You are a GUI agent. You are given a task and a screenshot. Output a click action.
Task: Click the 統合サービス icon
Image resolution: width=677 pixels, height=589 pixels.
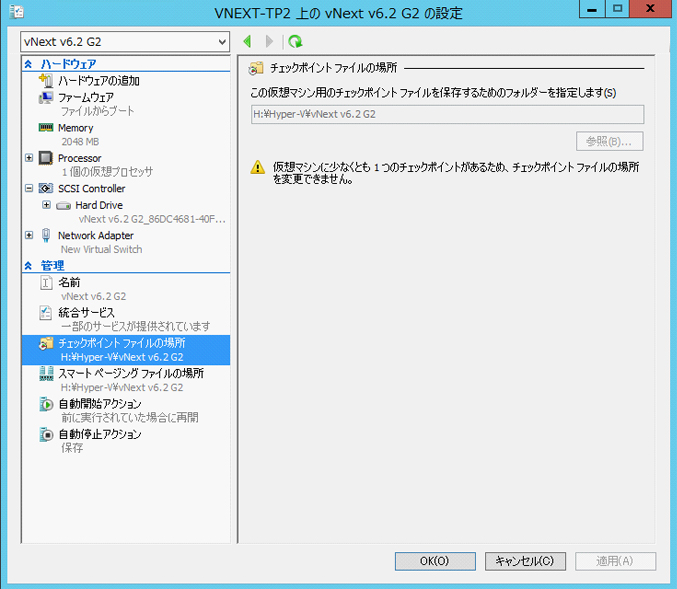(46, 312)
